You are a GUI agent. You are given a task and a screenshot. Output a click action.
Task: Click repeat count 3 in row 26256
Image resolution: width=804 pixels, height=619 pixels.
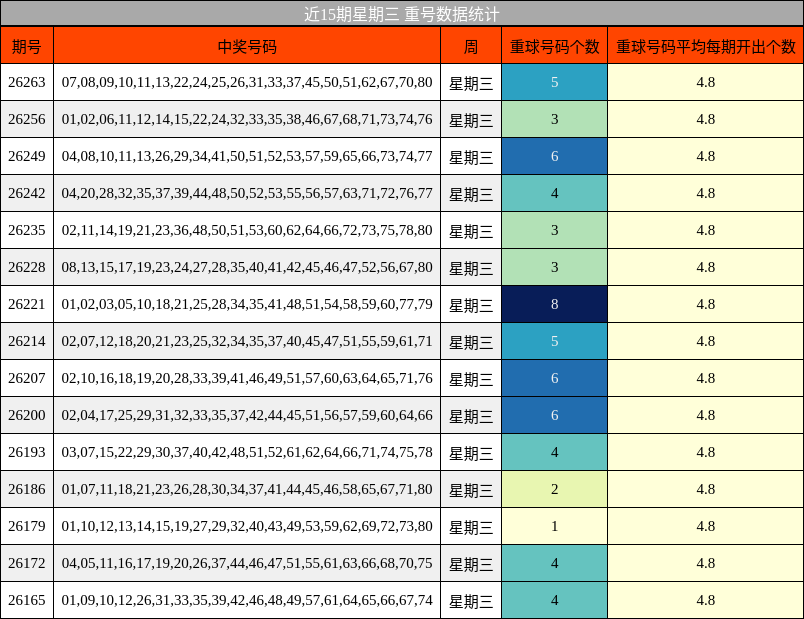(x=554, y=119)
